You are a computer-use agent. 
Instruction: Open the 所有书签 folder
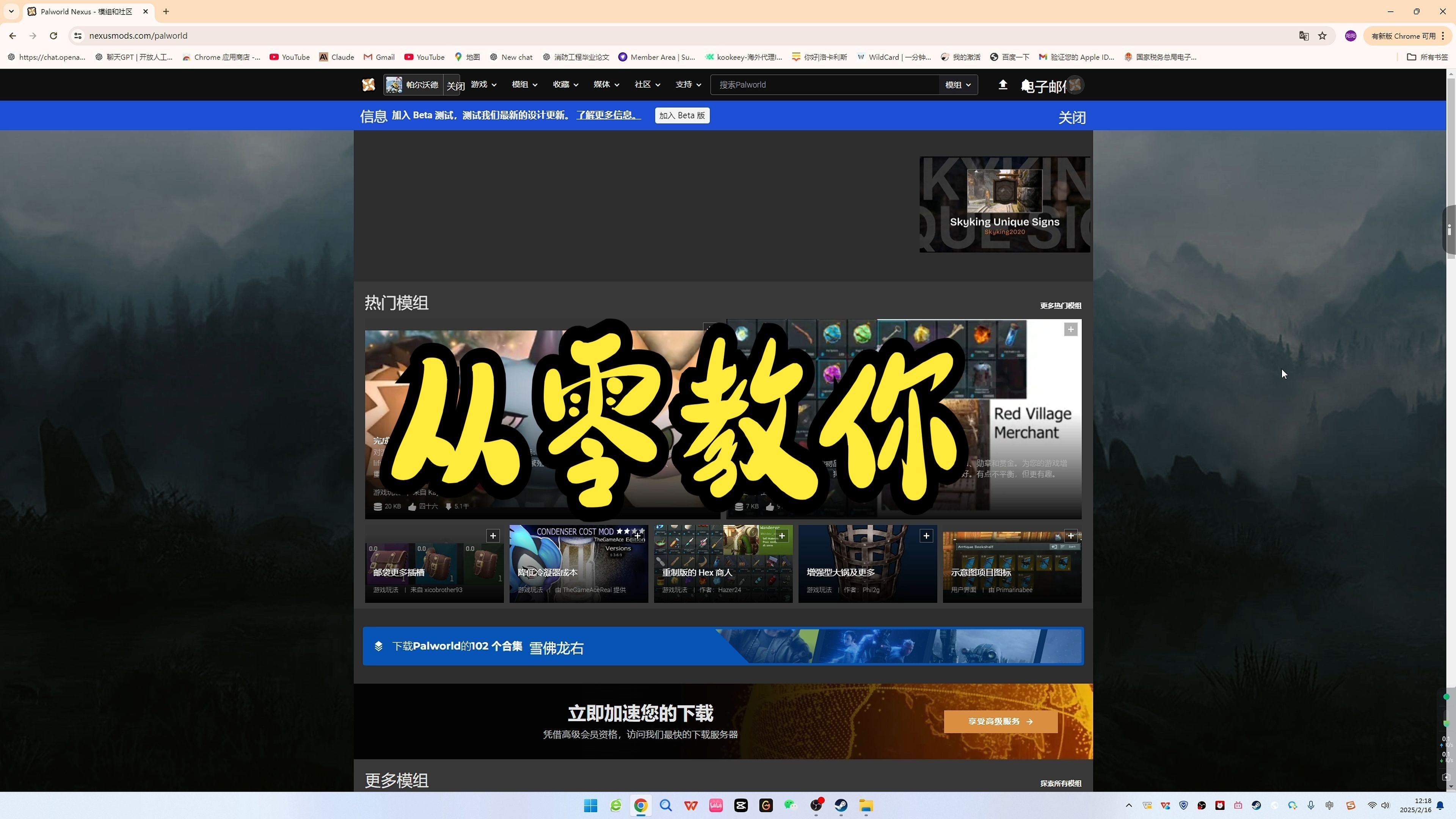pos(1427,57)
